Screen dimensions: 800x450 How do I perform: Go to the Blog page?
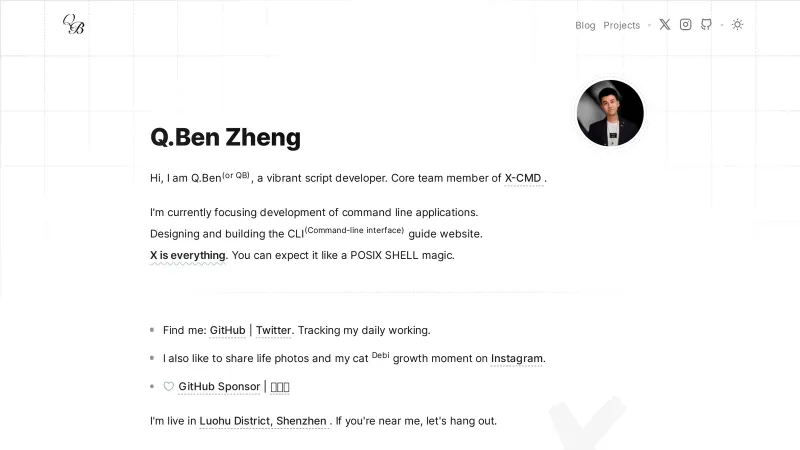click(x=585, y=25)
